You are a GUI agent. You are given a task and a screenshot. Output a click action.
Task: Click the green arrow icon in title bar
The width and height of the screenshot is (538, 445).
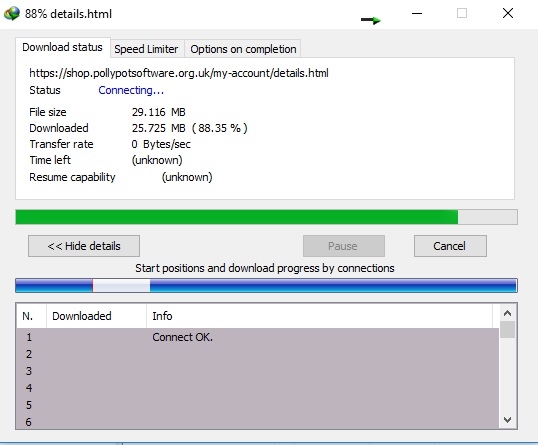[371, 20]
